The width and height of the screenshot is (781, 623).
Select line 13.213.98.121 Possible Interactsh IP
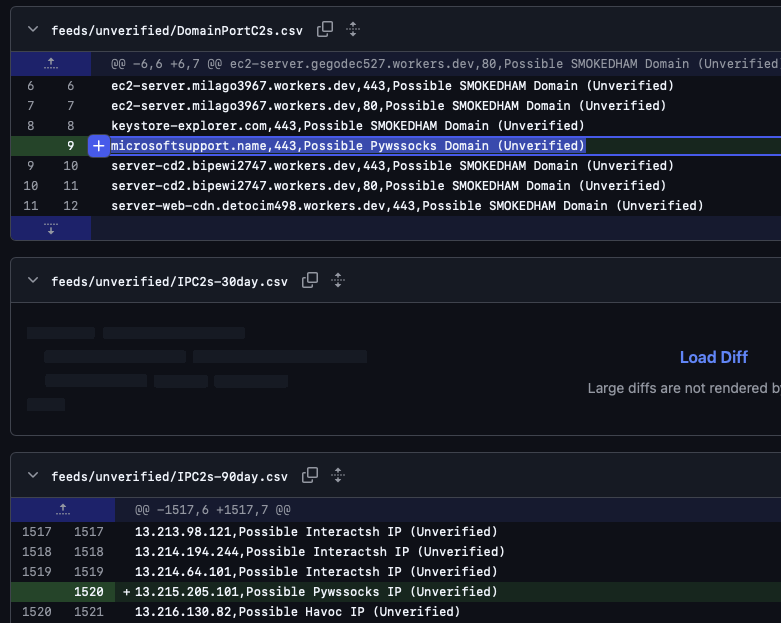pos(316,532)
